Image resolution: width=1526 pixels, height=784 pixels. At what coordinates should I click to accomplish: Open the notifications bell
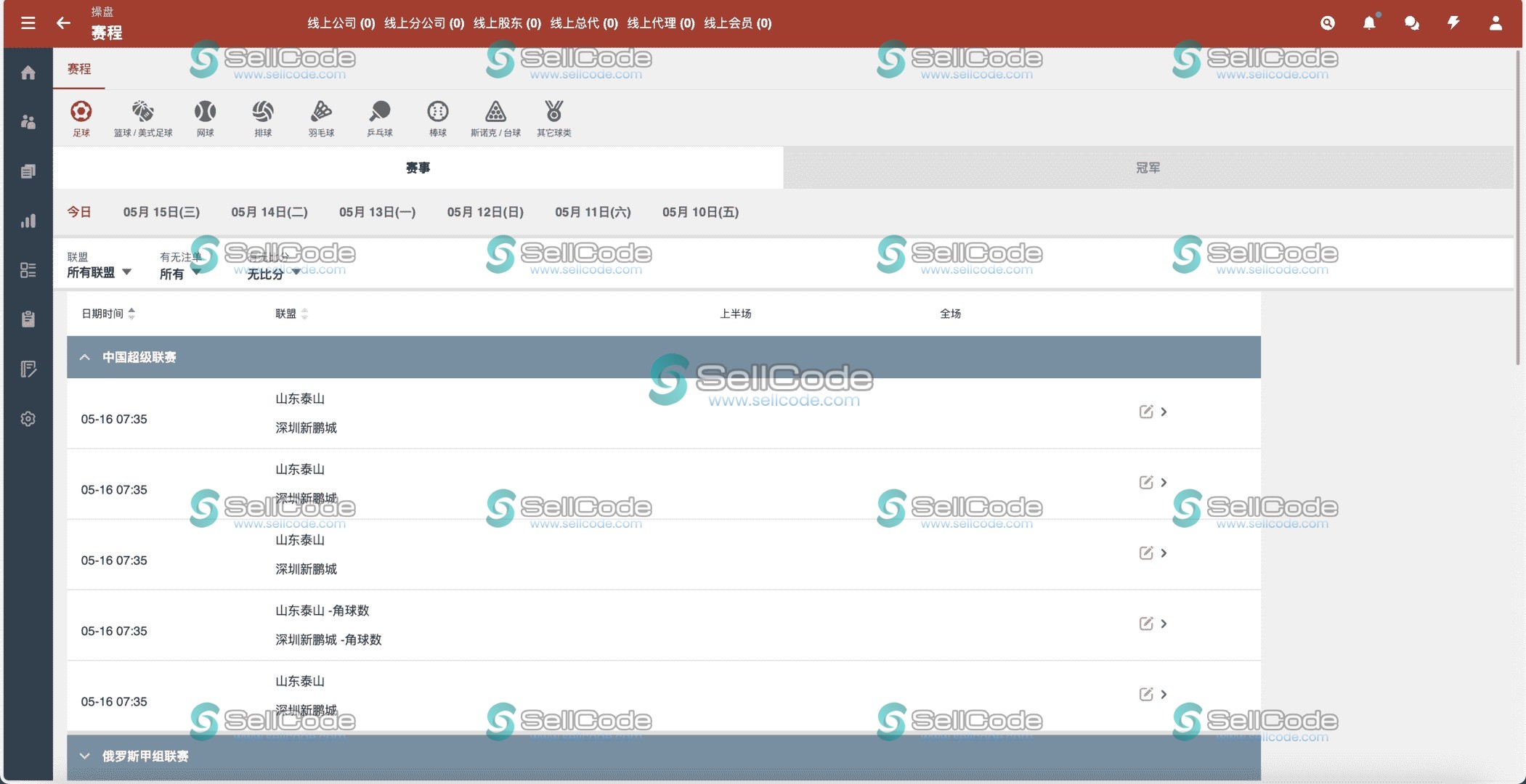pos(1368,23)
